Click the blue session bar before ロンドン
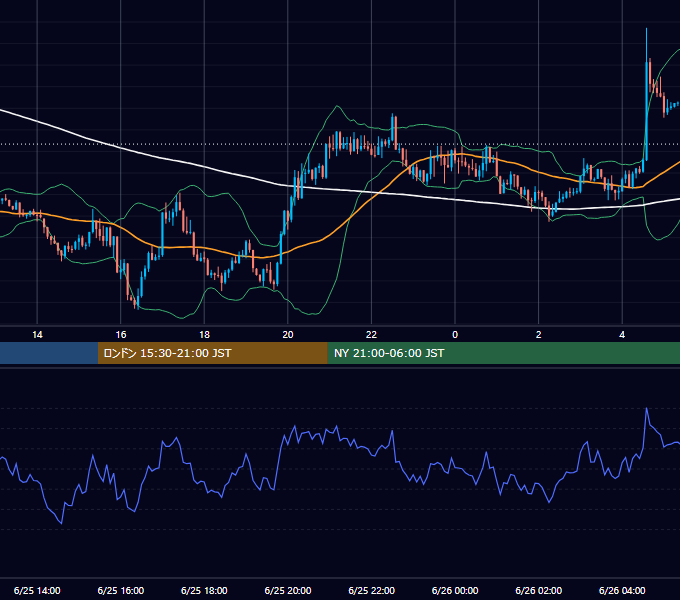The image size is (680, 600). [x=49, y=353]
